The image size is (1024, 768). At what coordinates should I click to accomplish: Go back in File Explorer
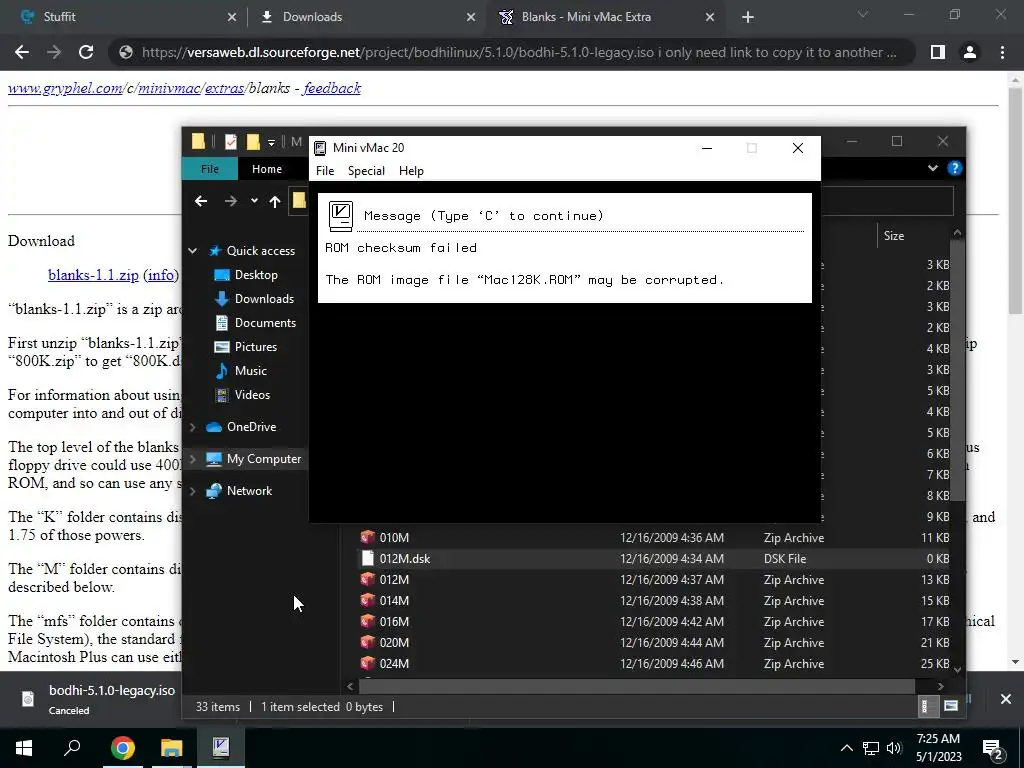[200, 201]
